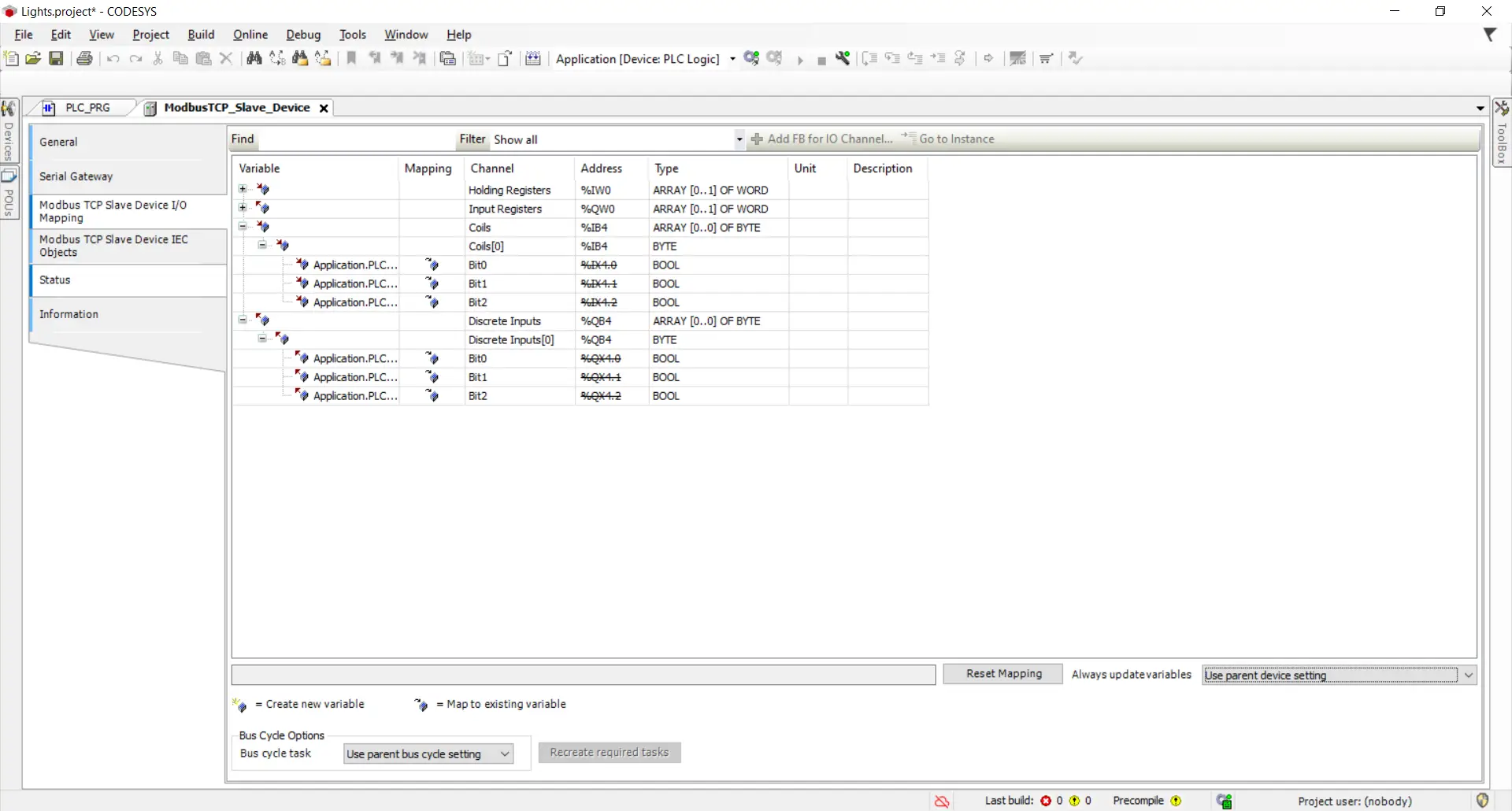1512x811 pixels.
Task: Open the Show all filter dropdown
Action: click(738, 139)
